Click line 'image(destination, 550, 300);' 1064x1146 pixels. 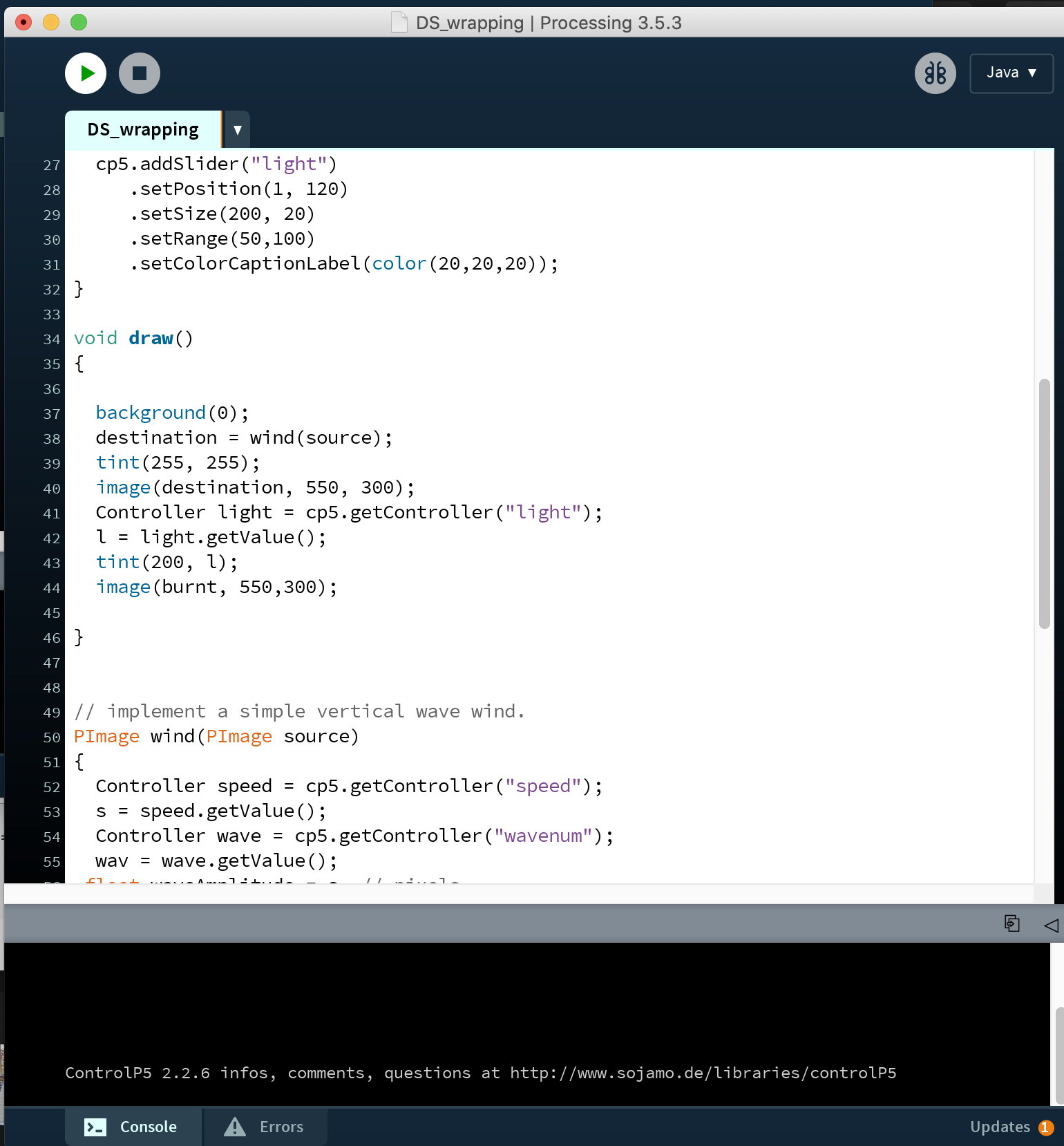pos(255,488)
